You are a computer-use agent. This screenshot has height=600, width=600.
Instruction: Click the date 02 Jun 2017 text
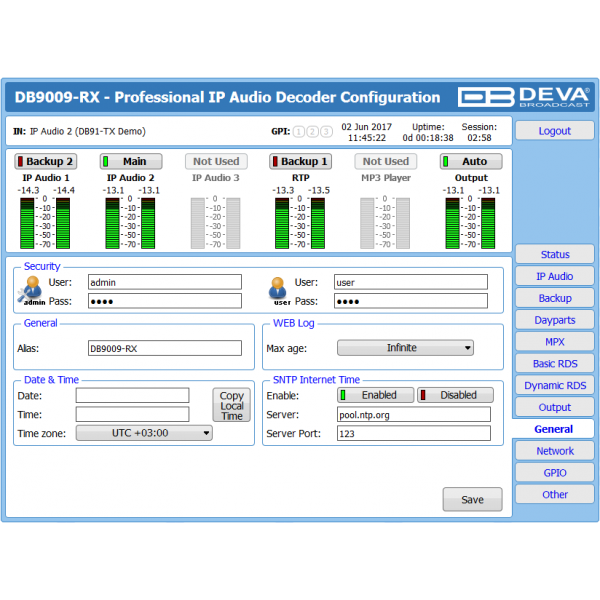click(367, 127)
